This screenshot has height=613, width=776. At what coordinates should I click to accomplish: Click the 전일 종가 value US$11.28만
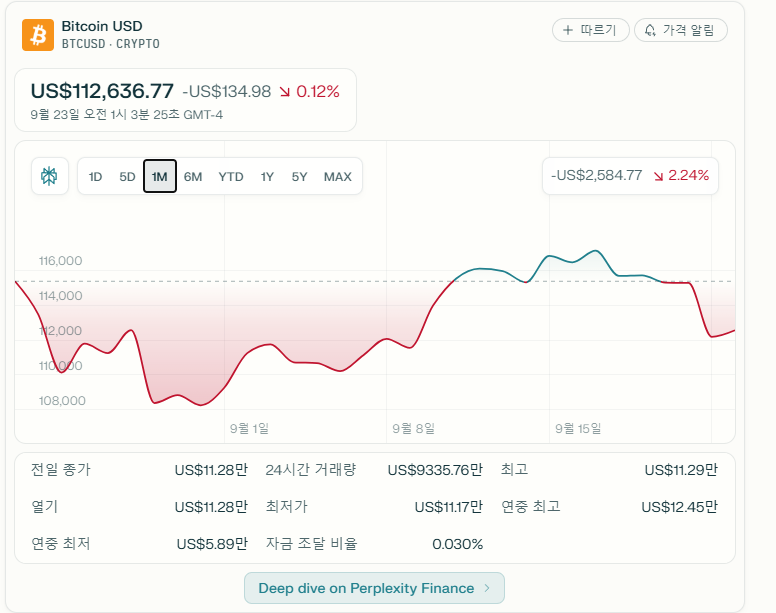click(211, 470)
